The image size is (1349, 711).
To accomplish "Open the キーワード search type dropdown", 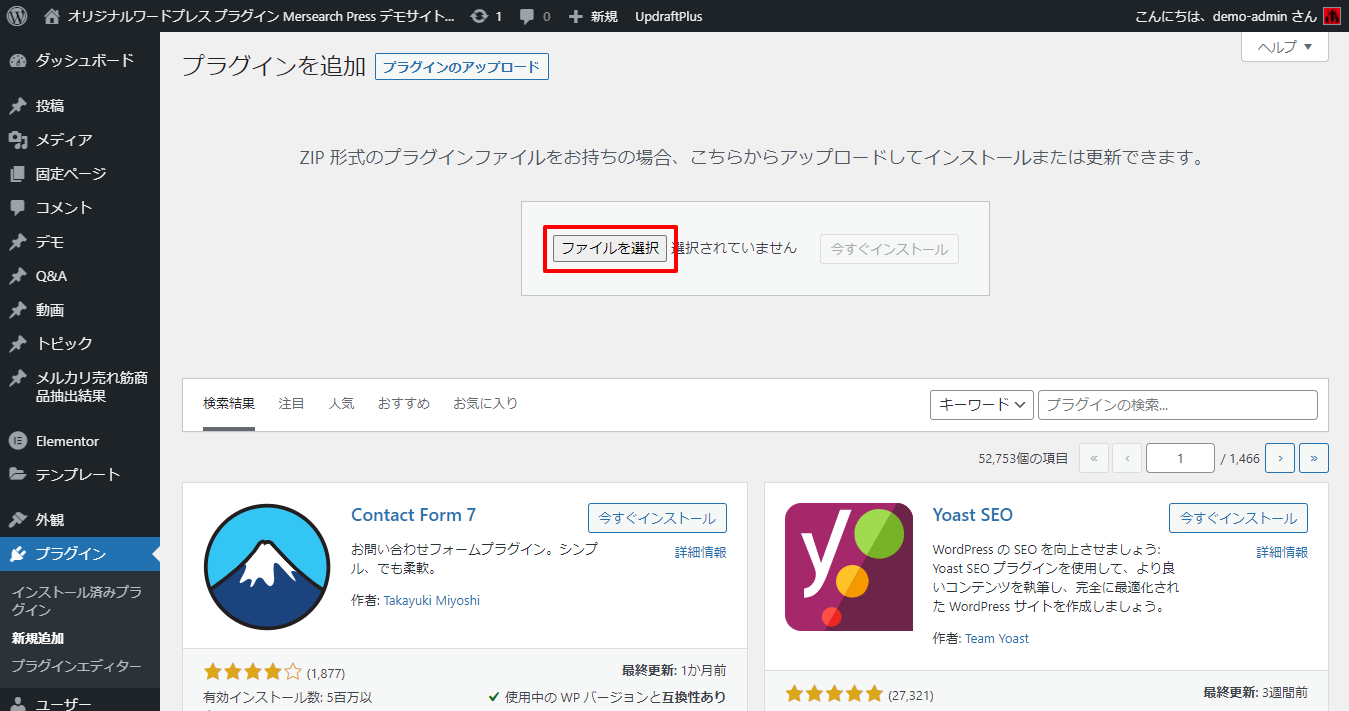I will click(982, 405).
